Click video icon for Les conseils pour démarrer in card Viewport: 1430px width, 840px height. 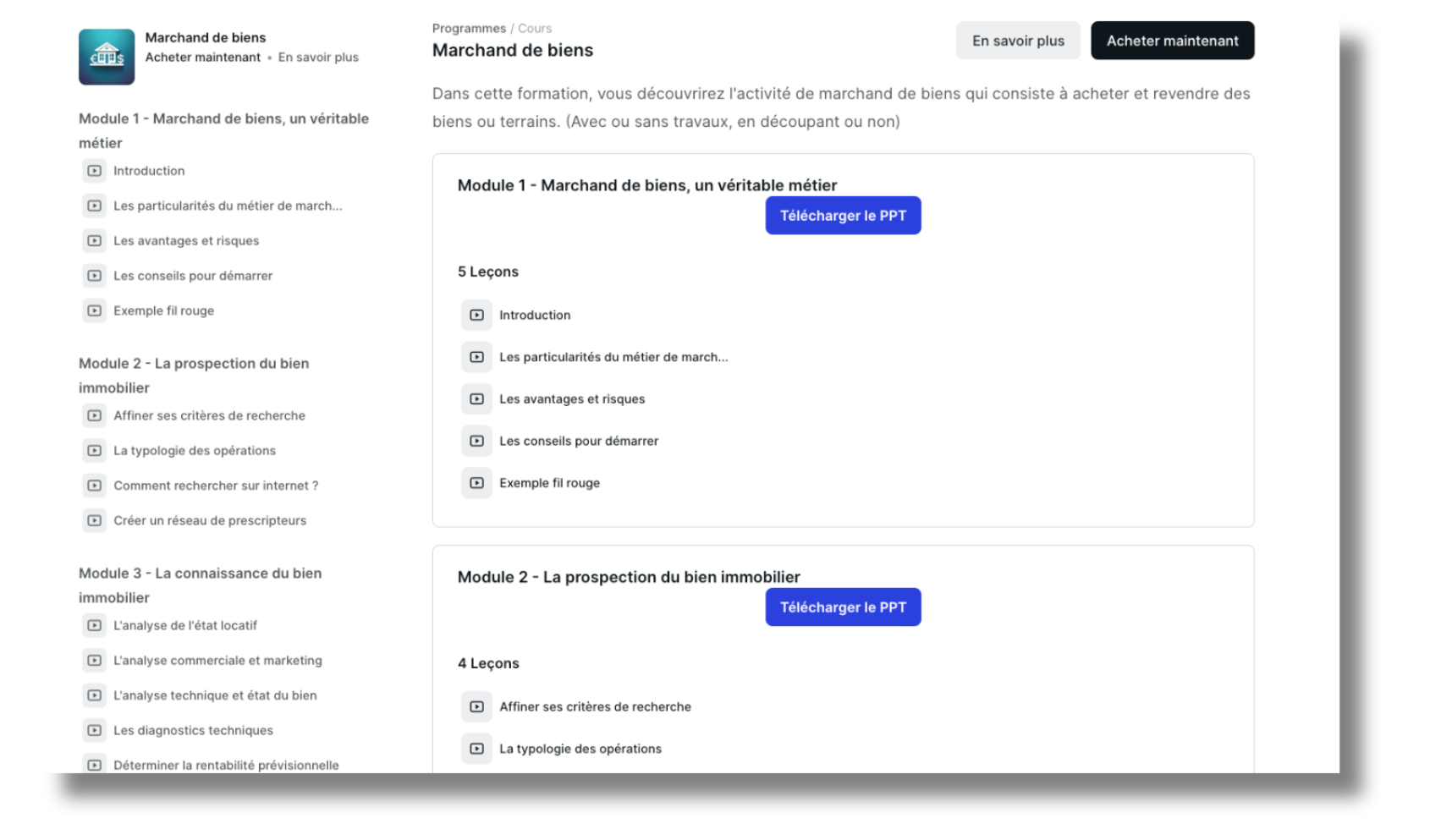coord(476,441)
